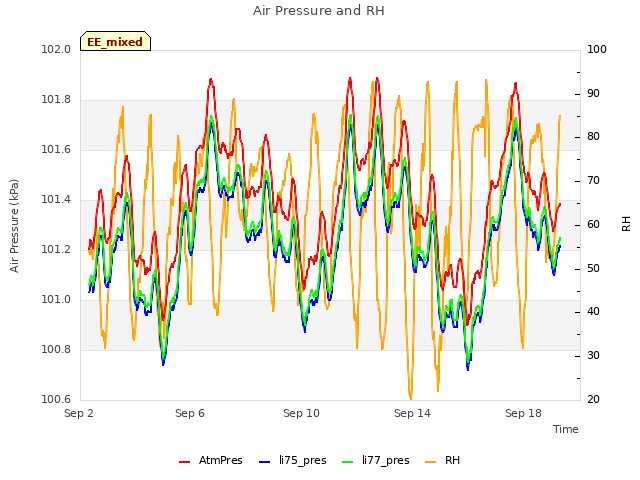Viewport: 640px width, 480px height.
Task: Click the Air Pressure (kPa) axis label
Action: tap(14, 226)
